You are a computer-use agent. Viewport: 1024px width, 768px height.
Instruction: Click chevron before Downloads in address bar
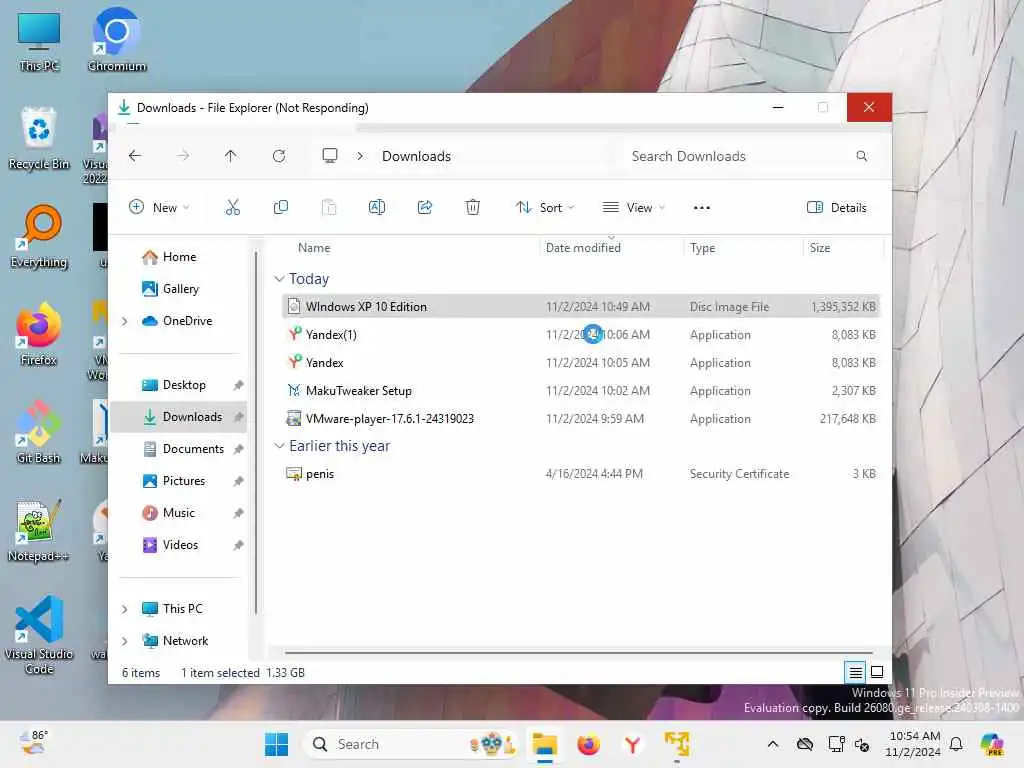(x=360, y=156)
